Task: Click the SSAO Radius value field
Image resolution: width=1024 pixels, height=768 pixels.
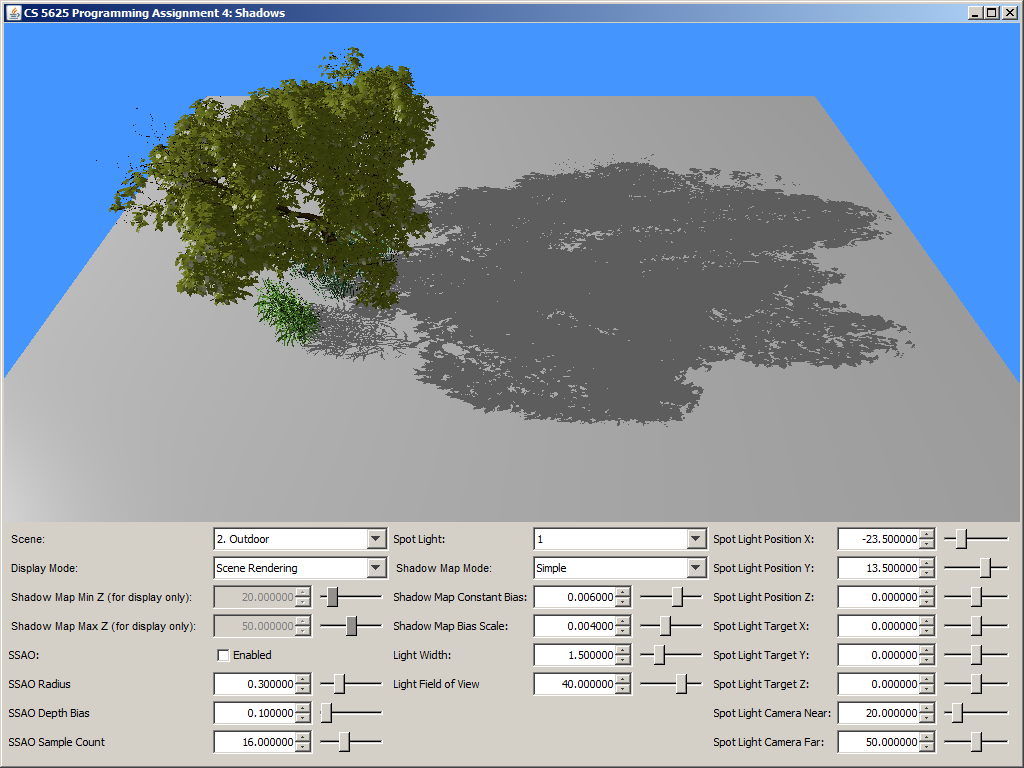Action: 254,684
